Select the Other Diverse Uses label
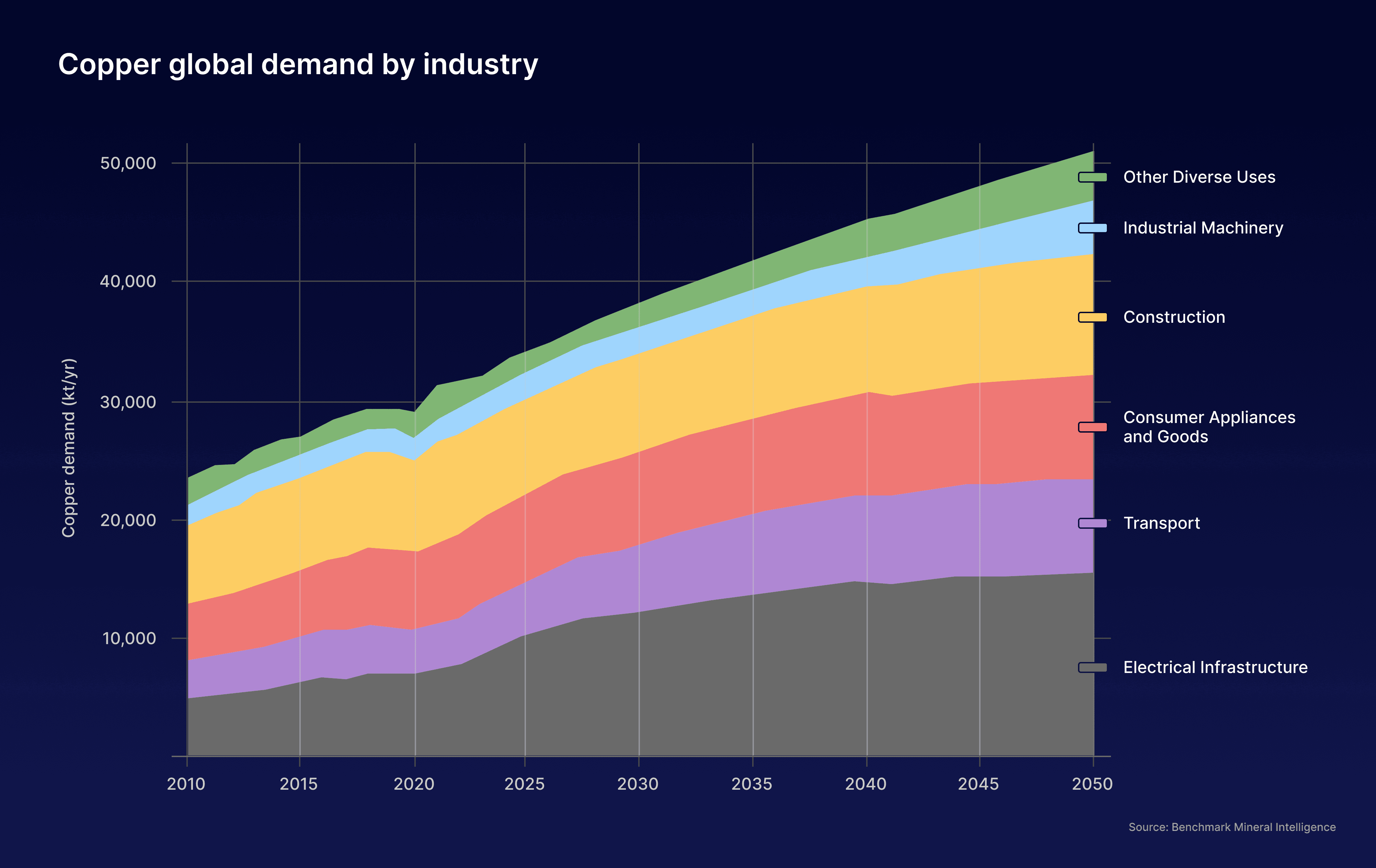Viewport: 1376px width, 868px height. (1199, 177)
